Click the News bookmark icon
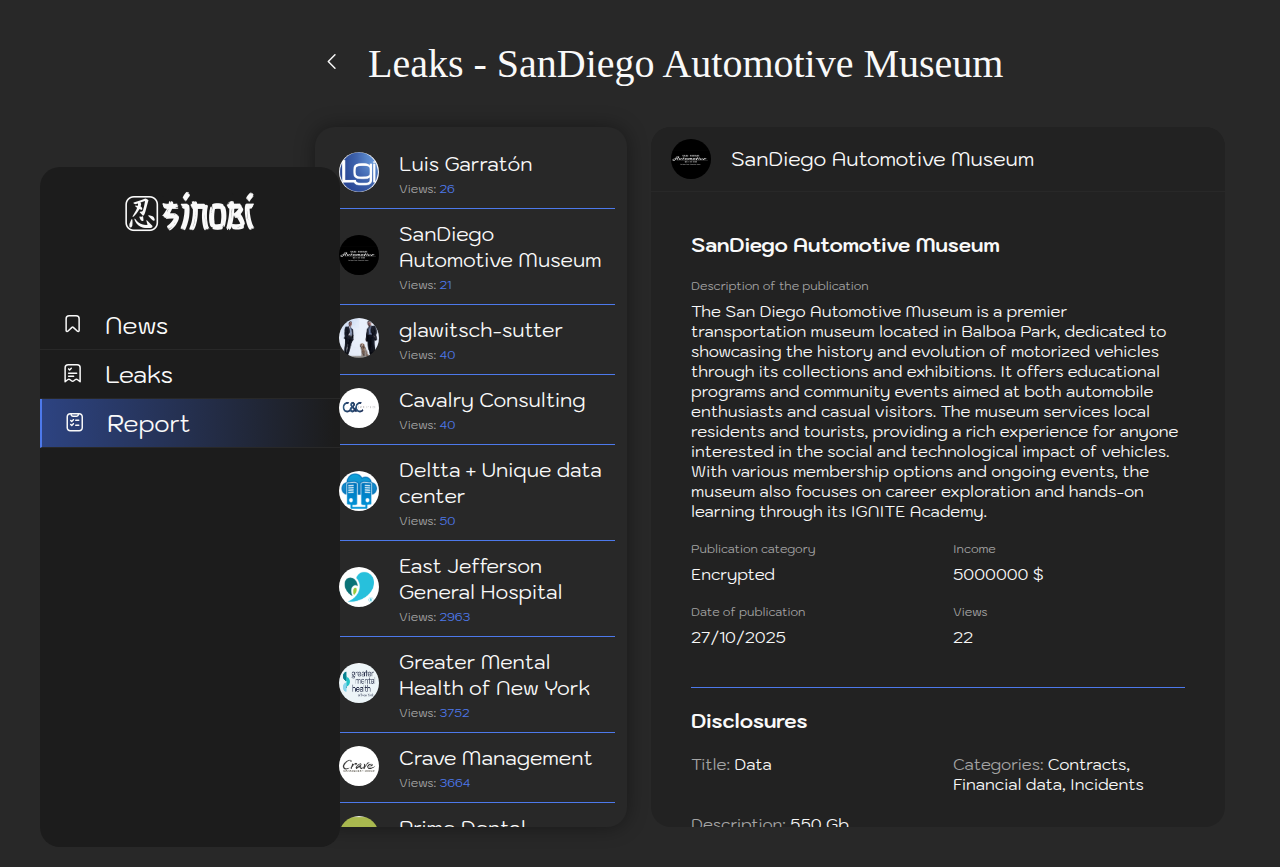 tap(73, 325)
